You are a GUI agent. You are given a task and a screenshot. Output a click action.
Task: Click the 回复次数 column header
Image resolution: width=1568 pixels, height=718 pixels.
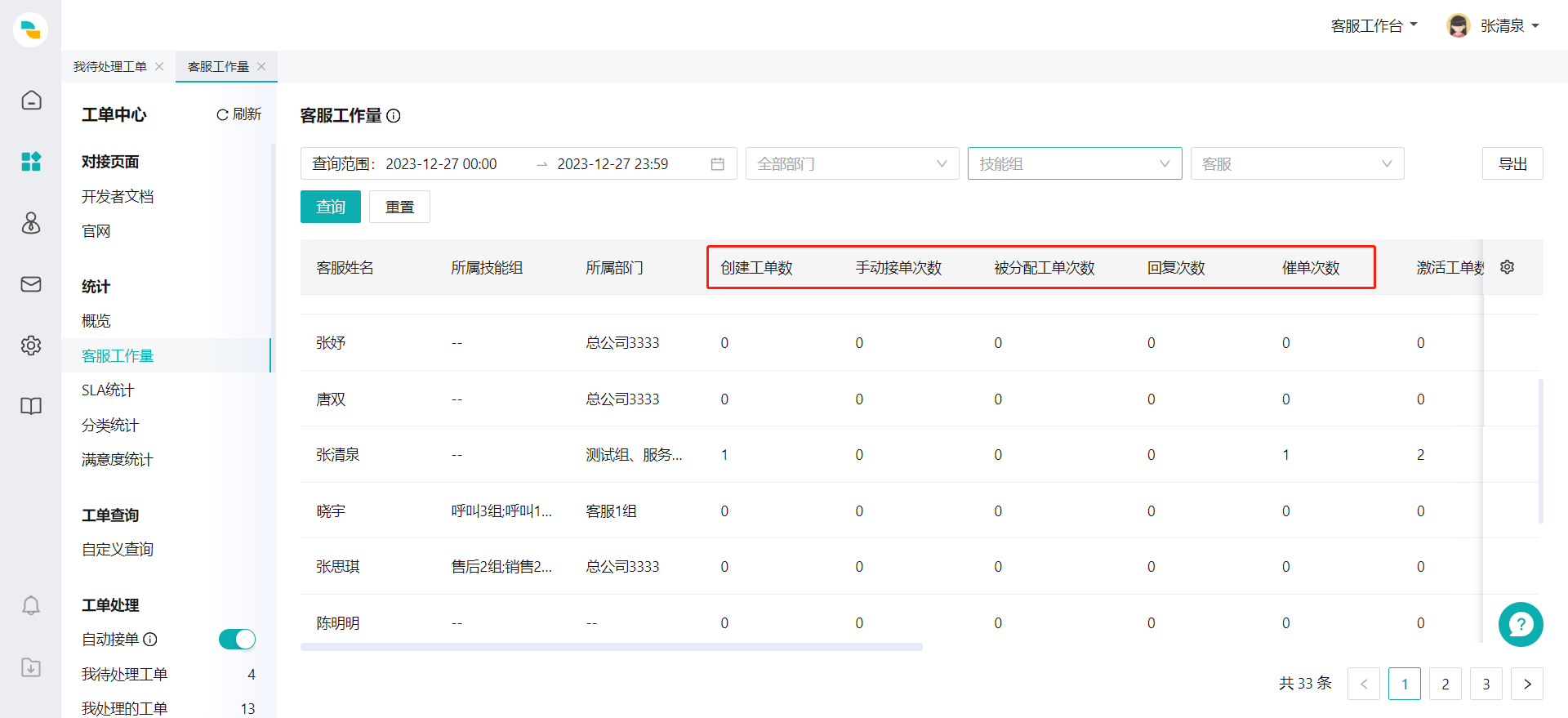click(x=1176, y=268)
